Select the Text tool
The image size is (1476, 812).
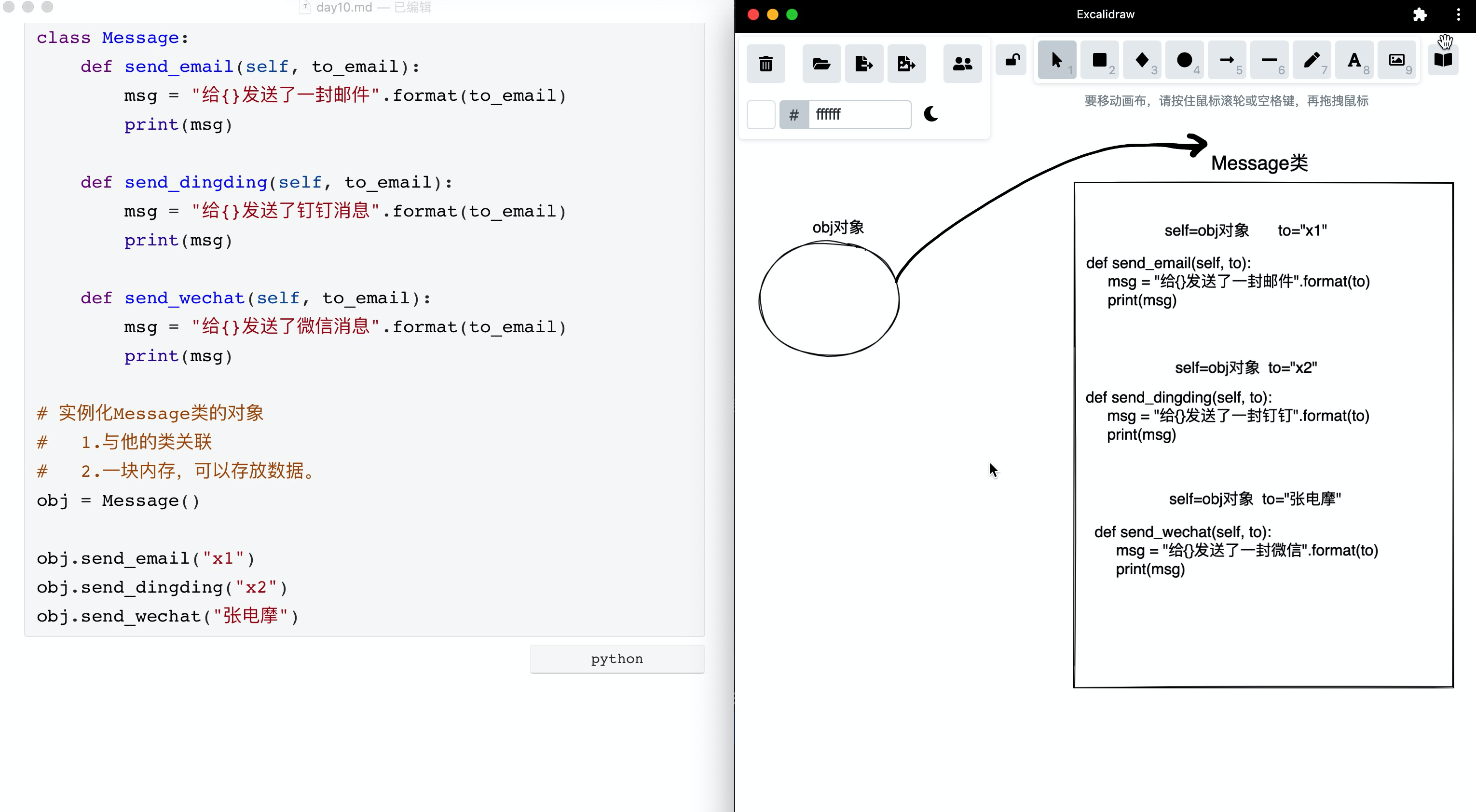tap(1355, 60)
